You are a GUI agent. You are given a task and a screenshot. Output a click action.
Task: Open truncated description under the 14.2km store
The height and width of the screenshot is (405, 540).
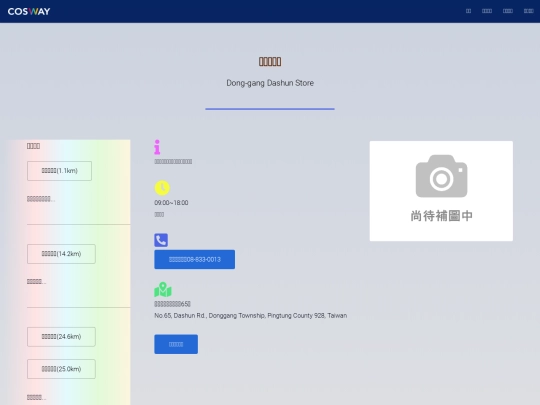(x=37, y=282)
